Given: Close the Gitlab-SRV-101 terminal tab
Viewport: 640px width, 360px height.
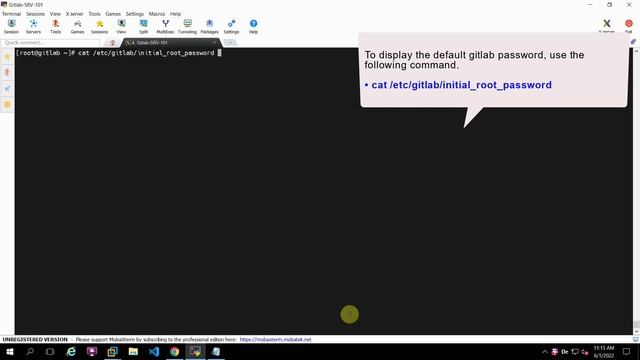Looking at the screenshot, I should [214, 42].
